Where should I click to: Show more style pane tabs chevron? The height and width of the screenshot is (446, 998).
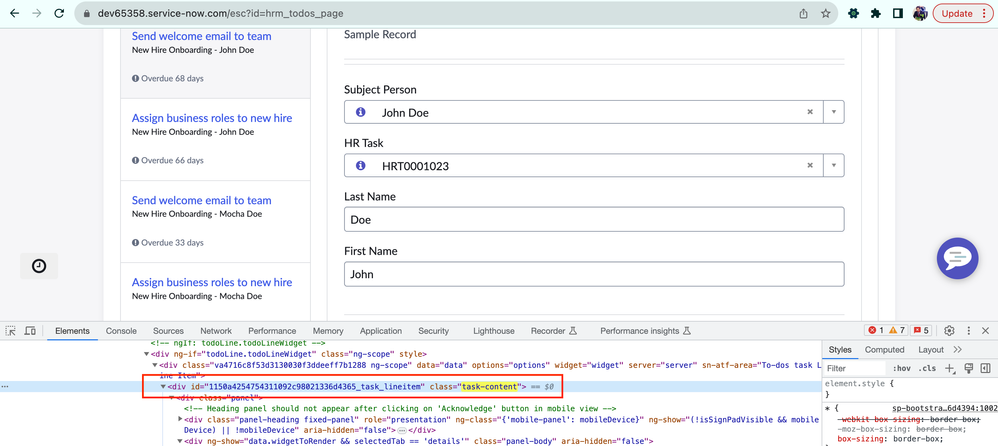(957, 349)
